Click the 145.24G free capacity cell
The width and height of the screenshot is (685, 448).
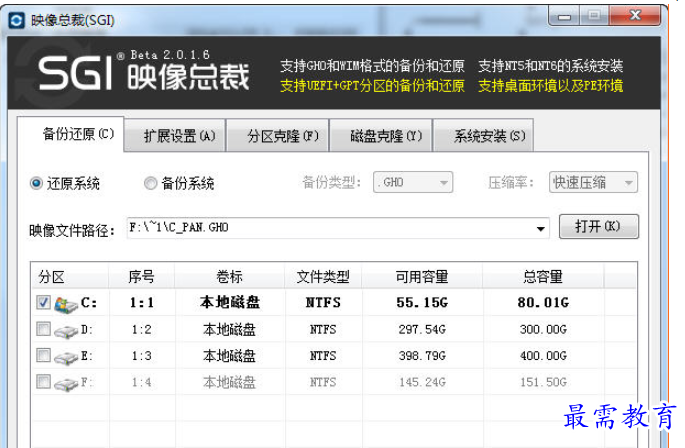(422, 382)
